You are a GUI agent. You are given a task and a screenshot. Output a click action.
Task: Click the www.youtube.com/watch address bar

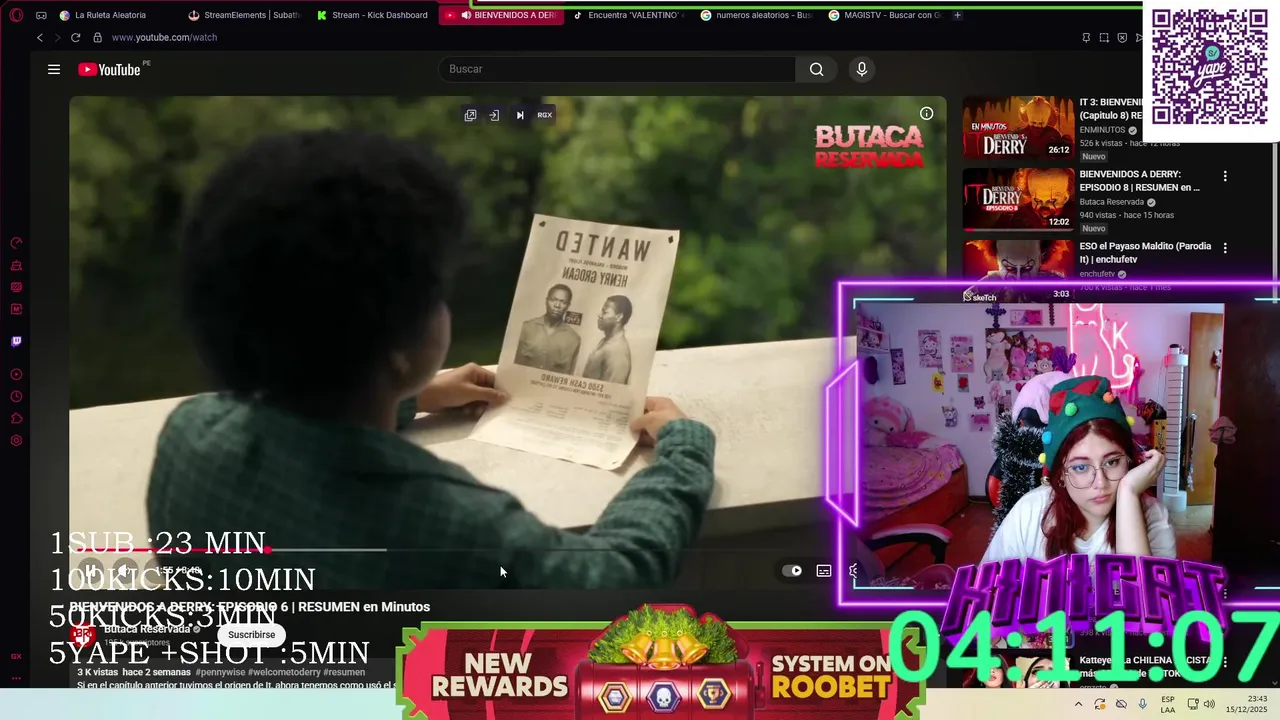pyautogui.click(x=164, y=37)
